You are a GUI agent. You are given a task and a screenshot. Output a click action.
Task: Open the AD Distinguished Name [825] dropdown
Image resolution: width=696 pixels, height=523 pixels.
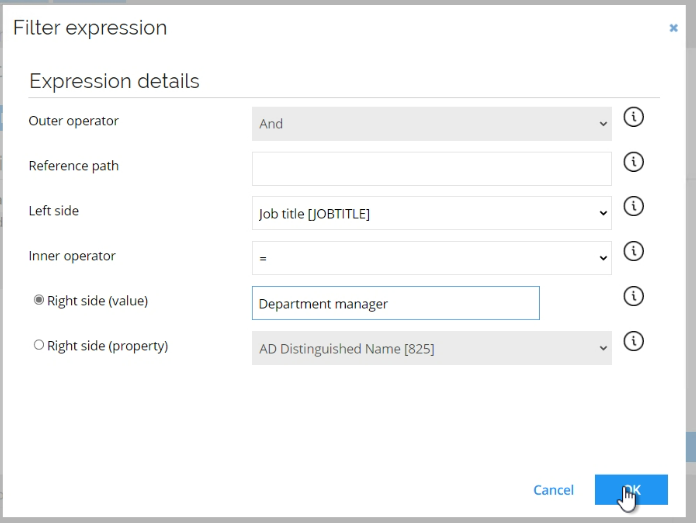(x=431, y=349)
